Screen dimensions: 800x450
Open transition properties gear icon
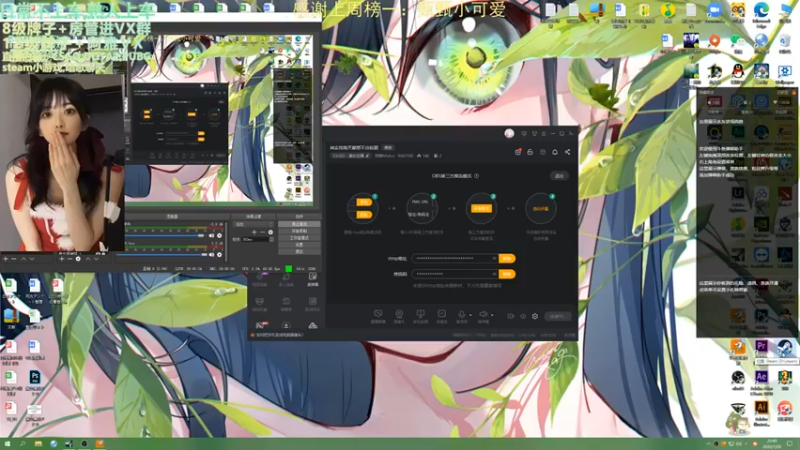click(x=270, y=232)
